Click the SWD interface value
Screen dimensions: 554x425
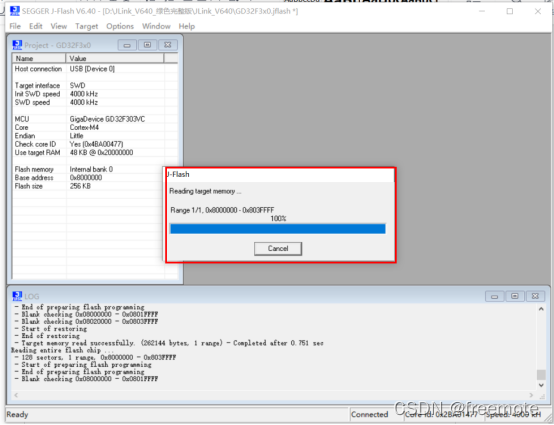click(x=77, y=85)
